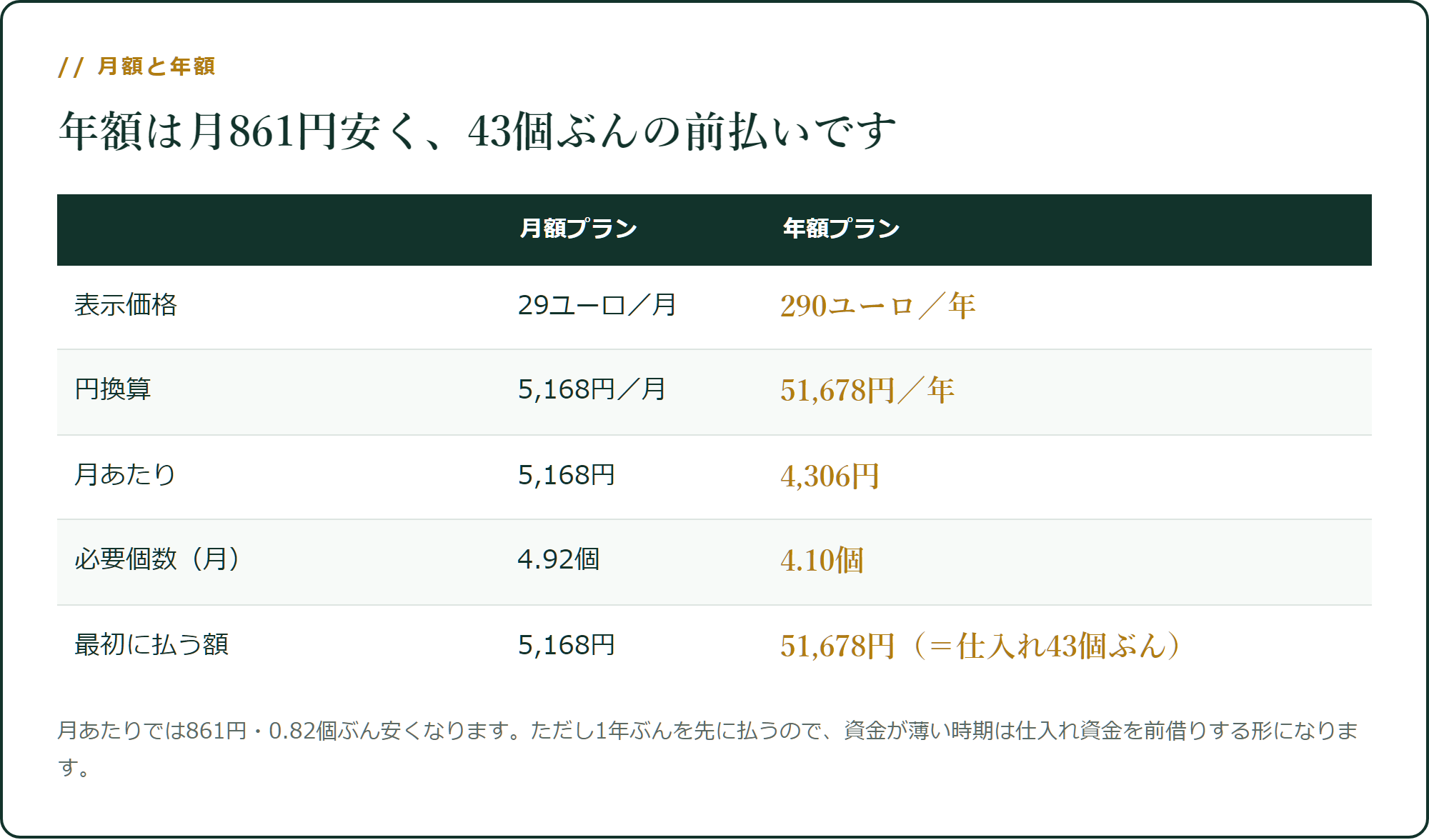
Task: Click the '290ユーロ/年' cell
Action: (x=877, y=306)
